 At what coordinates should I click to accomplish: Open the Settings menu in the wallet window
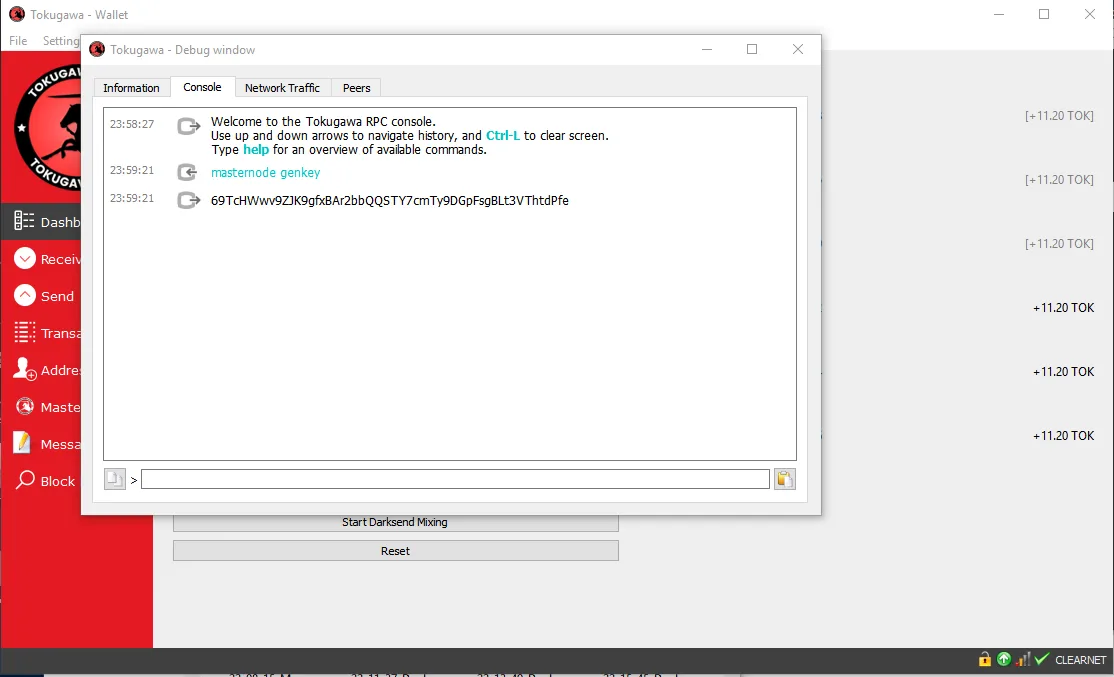click(60, 40)
